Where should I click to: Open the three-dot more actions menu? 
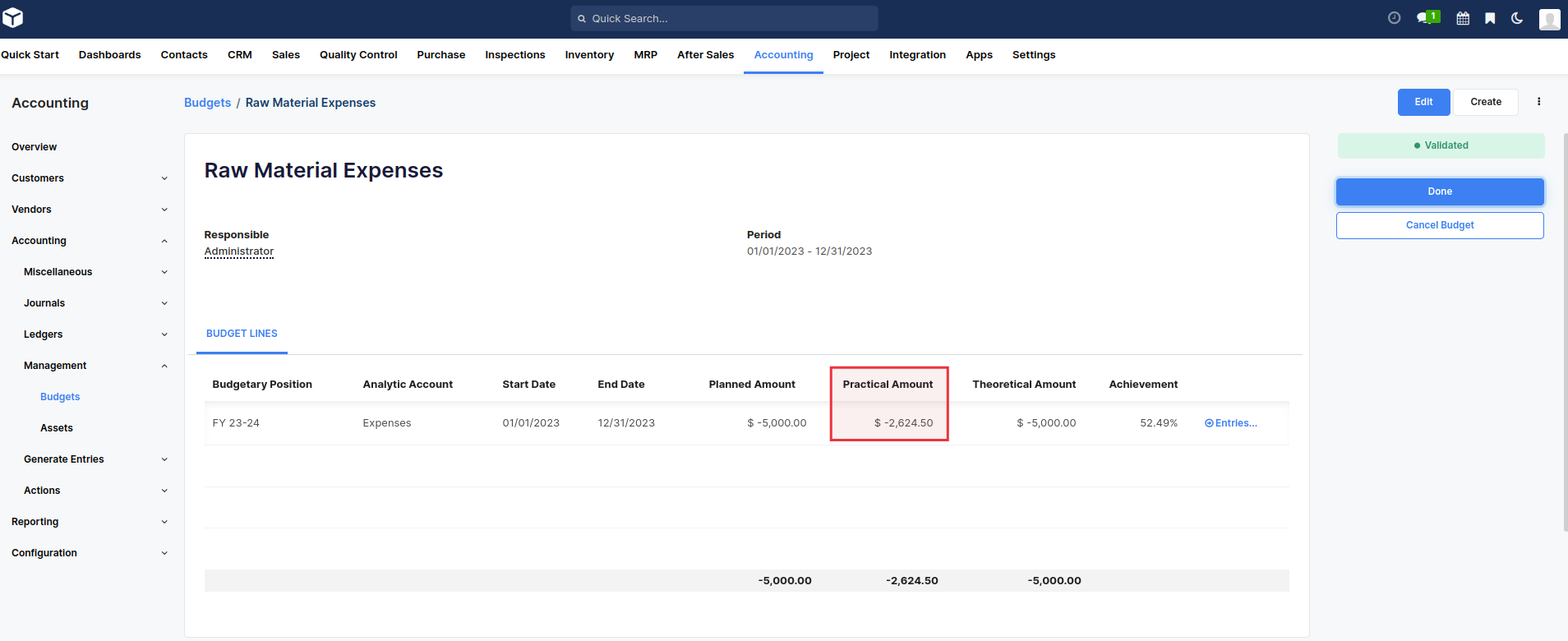[x=1538, y=102]
